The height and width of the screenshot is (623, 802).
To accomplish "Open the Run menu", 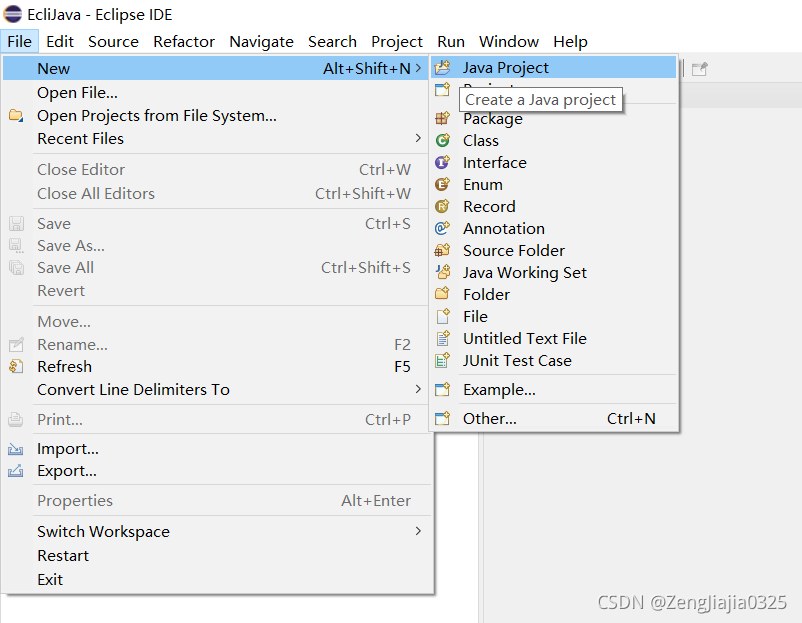I will click(x=451, y=41).
